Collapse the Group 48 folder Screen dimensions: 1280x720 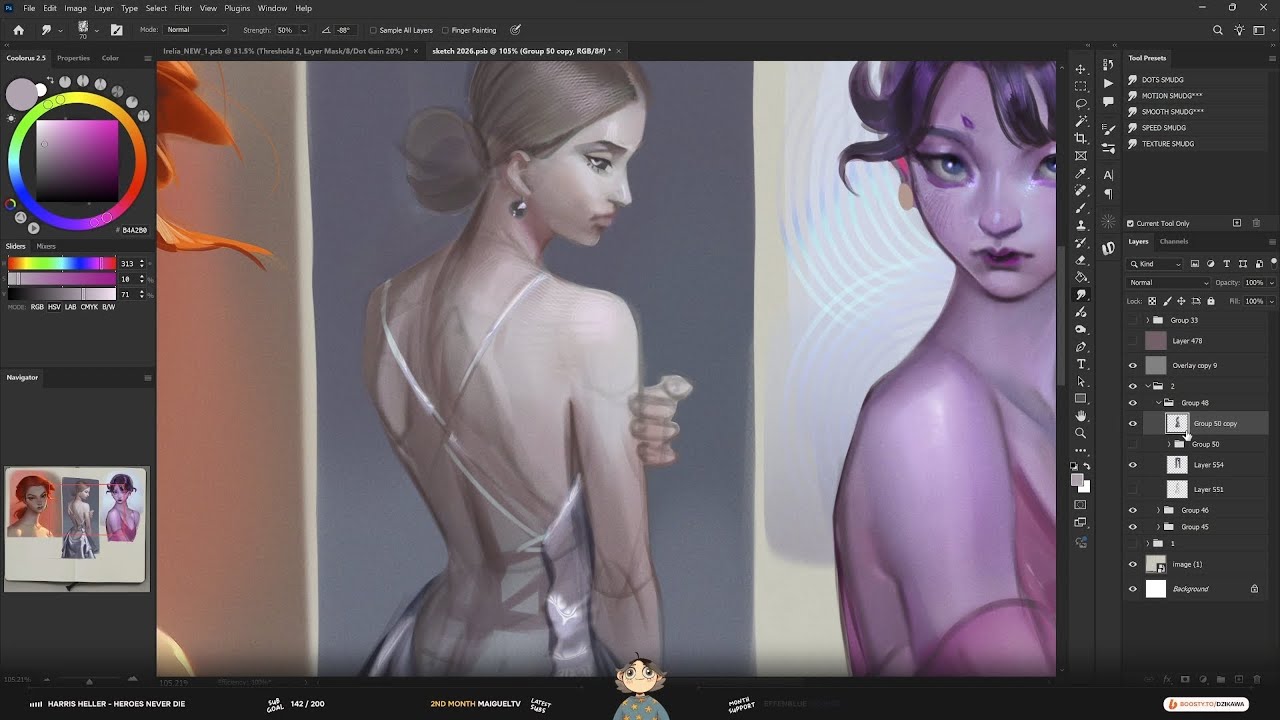click(x=1158, y=403)
